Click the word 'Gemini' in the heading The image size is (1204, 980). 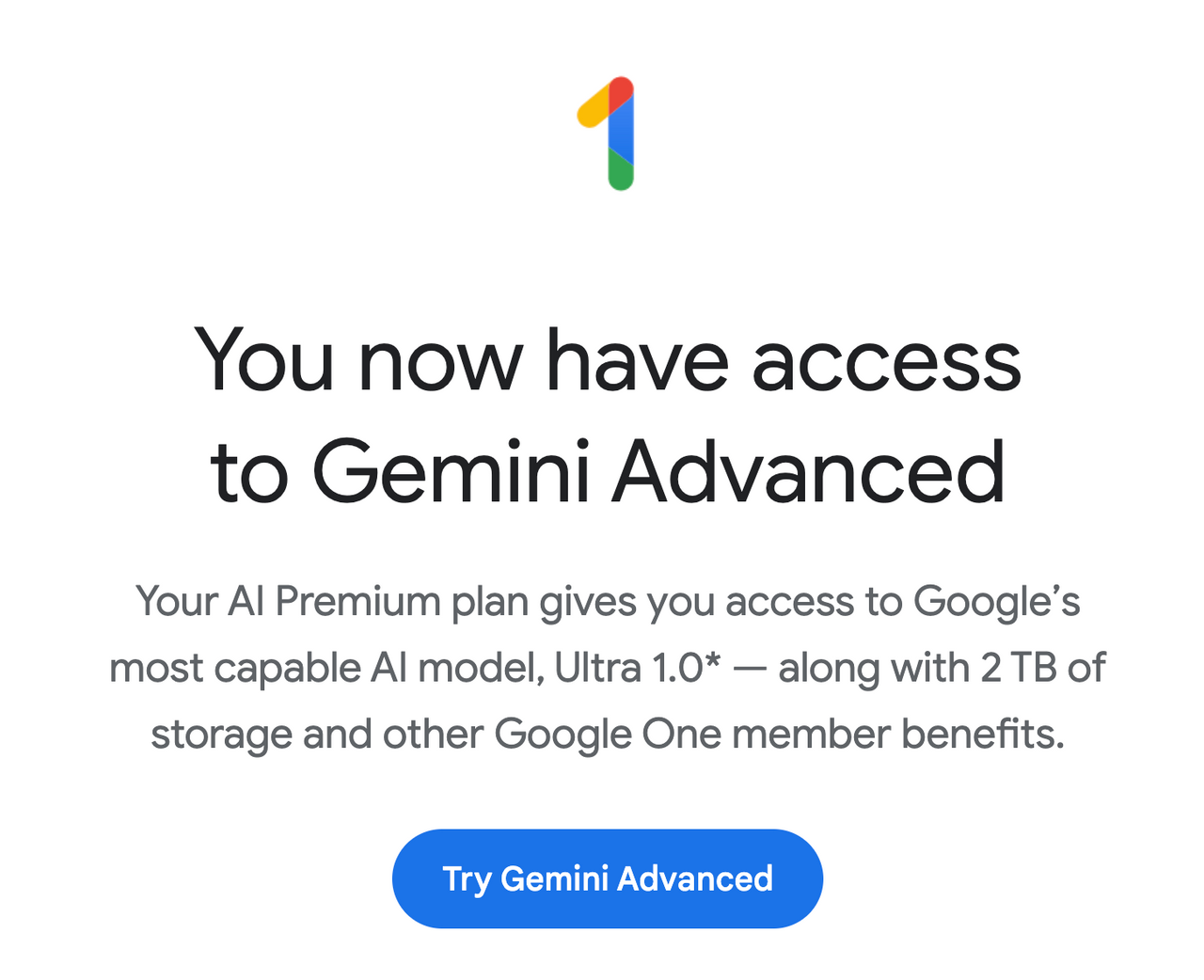point(451,470)
